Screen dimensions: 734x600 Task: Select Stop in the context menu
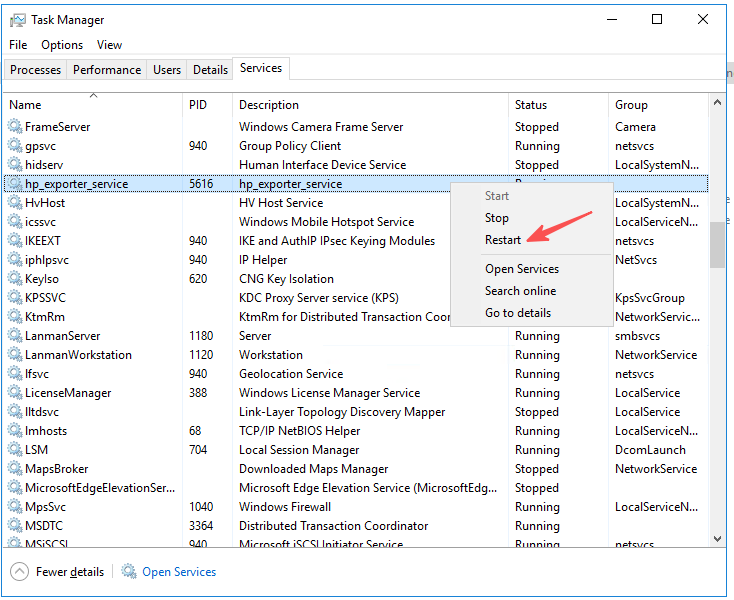497,218
